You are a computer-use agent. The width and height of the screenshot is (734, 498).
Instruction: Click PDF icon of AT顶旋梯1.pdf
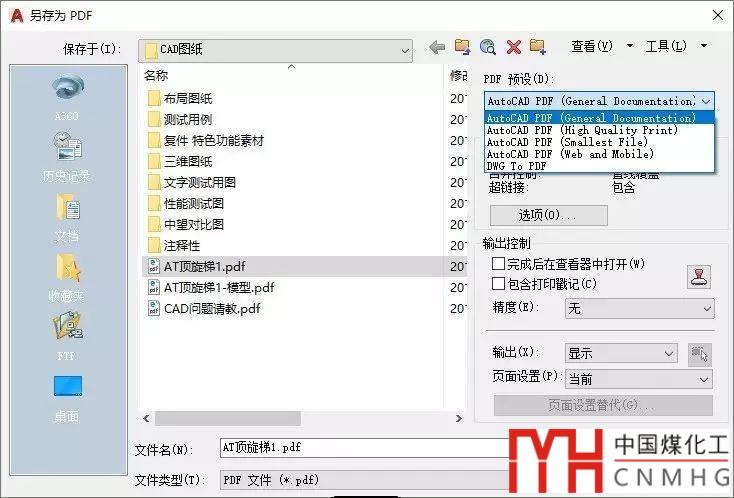pyautogui.click(x=154, y=266)
